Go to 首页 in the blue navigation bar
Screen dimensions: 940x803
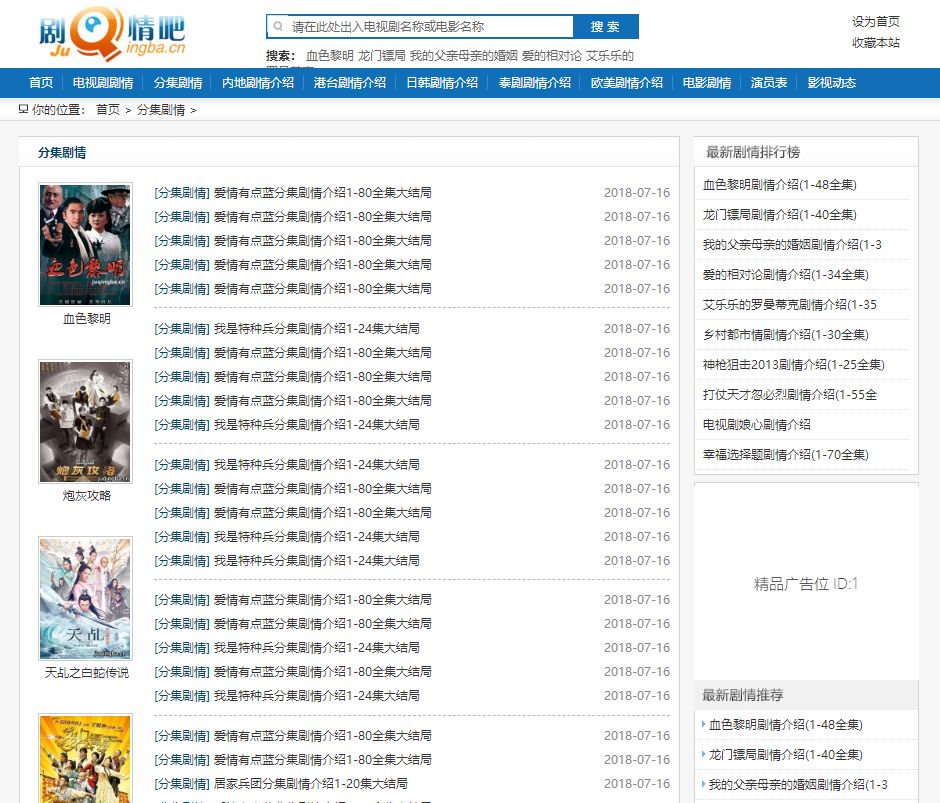(41, 83)
